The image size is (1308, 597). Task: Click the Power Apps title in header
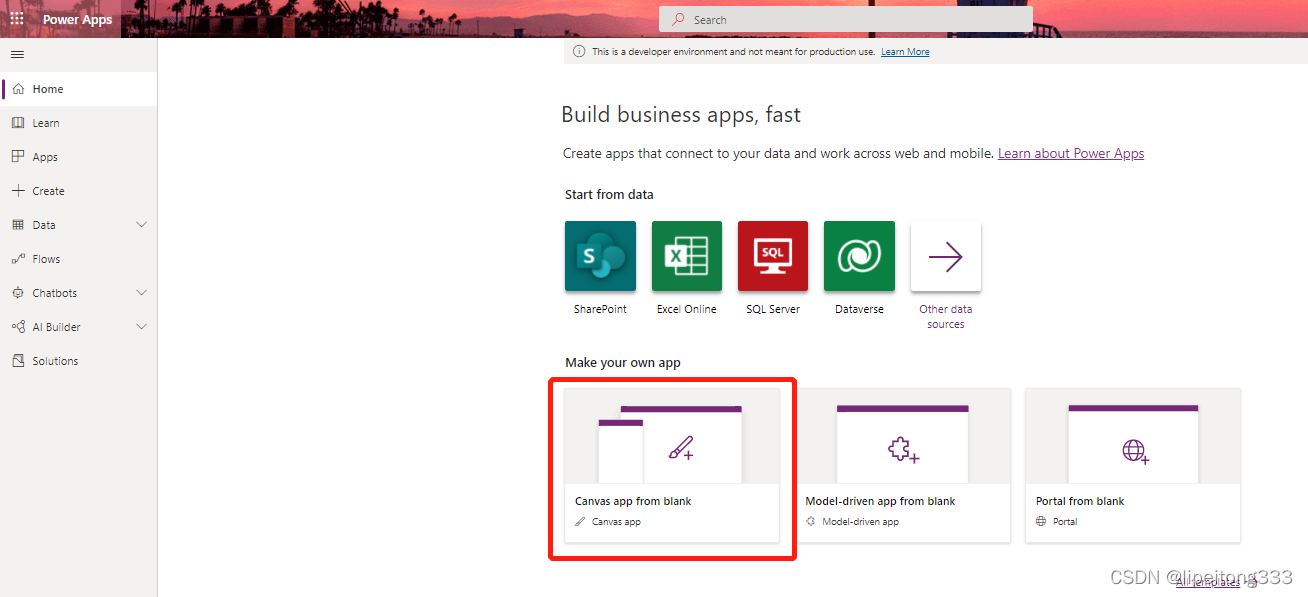tap(77, 20)
